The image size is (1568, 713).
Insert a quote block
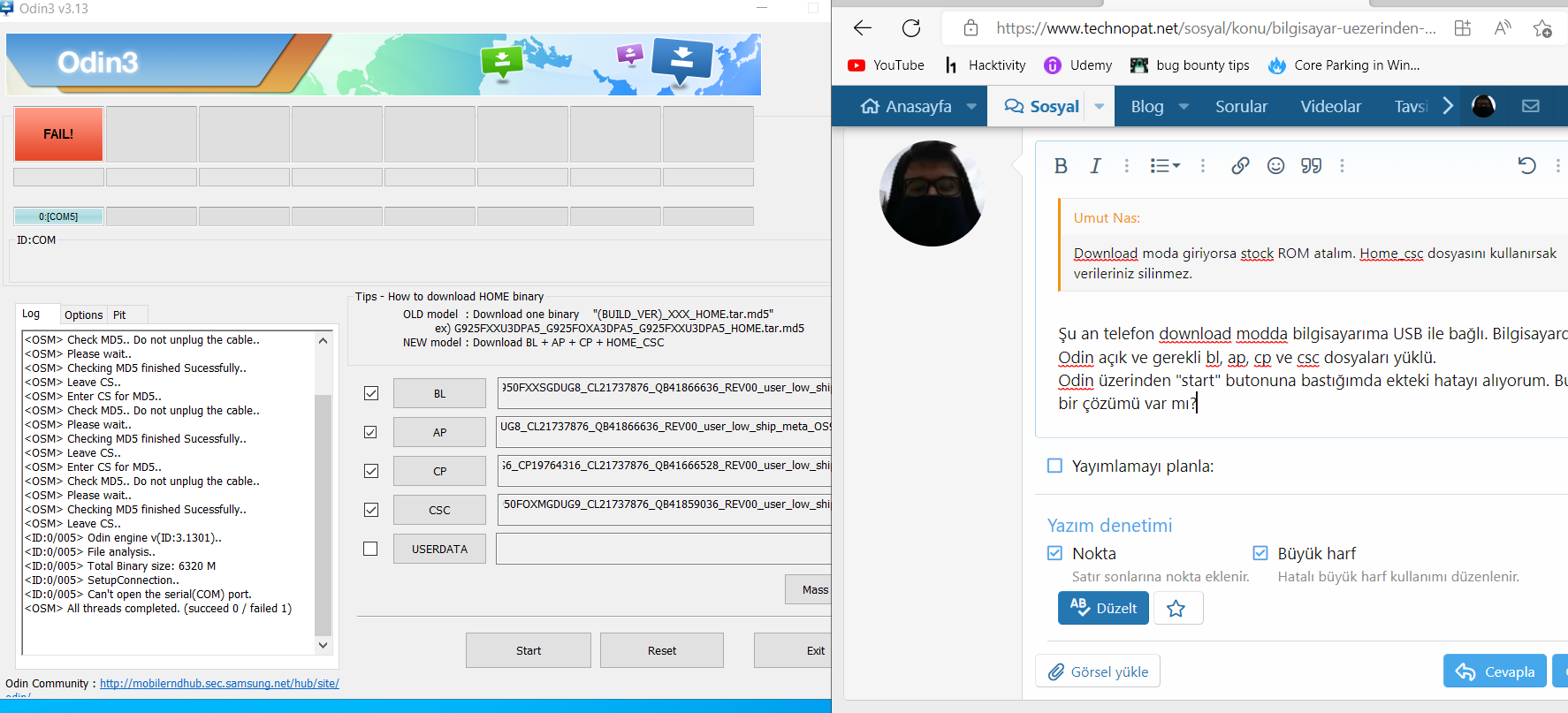click(1311, 166)
